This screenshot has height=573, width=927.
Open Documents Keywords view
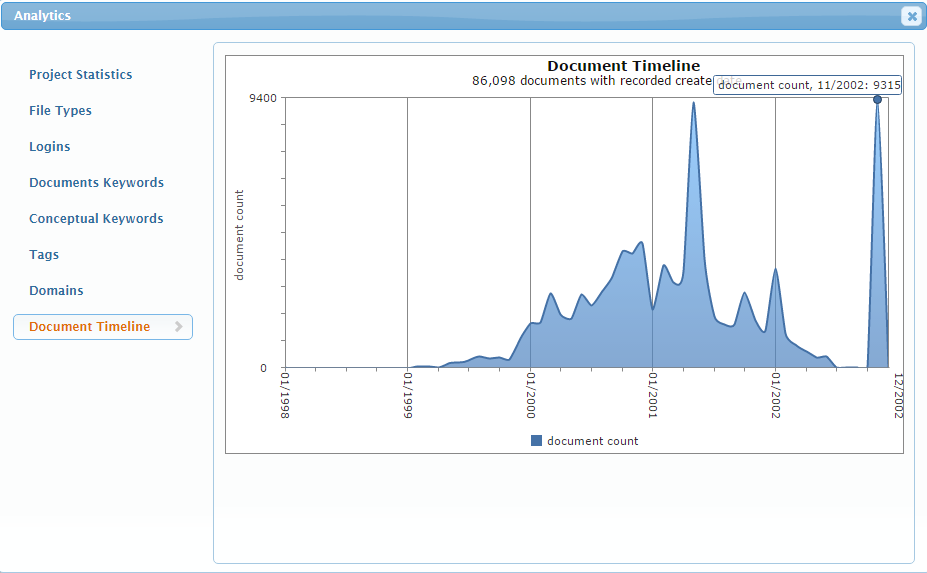pyautogui.click(x=96, y=183)
